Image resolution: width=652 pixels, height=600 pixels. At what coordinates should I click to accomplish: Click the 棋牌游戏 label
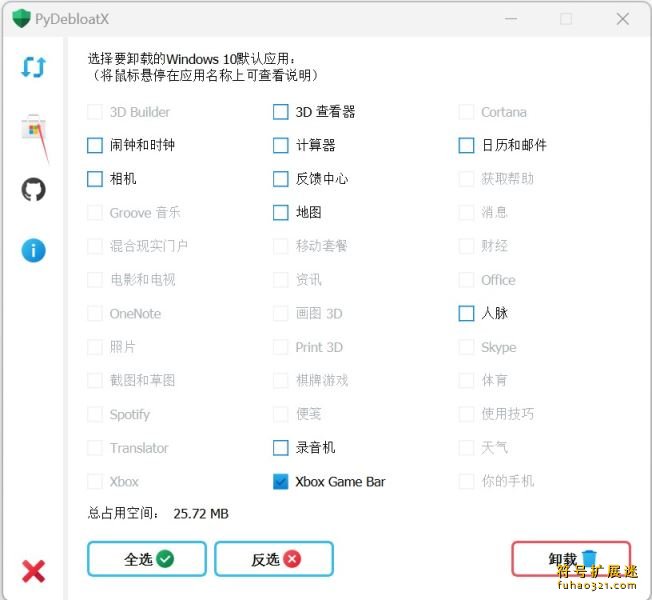(322, 380)
